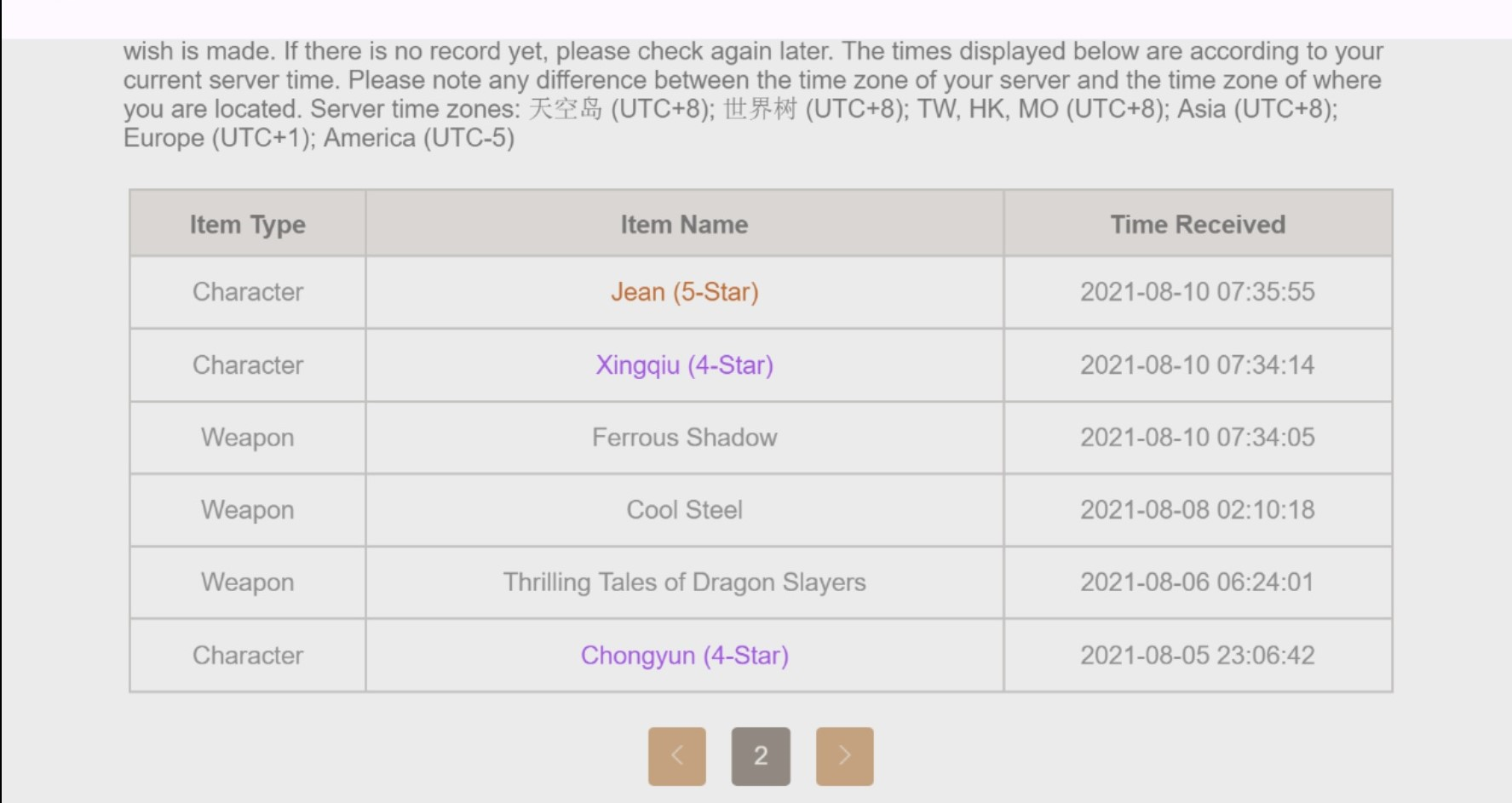
Task: Select the current page number 2
Action: tap(761, 755)
